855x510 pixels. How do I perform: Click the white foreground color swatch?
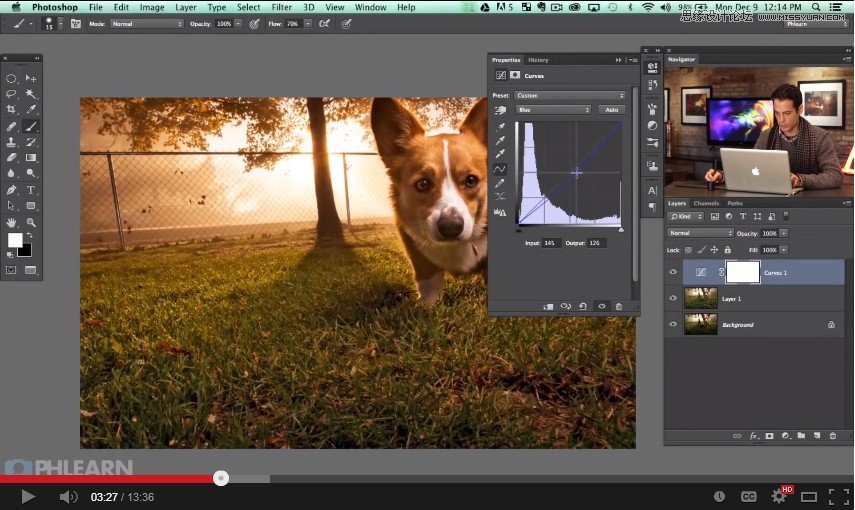pyautogui.click(x=15, y=240)
